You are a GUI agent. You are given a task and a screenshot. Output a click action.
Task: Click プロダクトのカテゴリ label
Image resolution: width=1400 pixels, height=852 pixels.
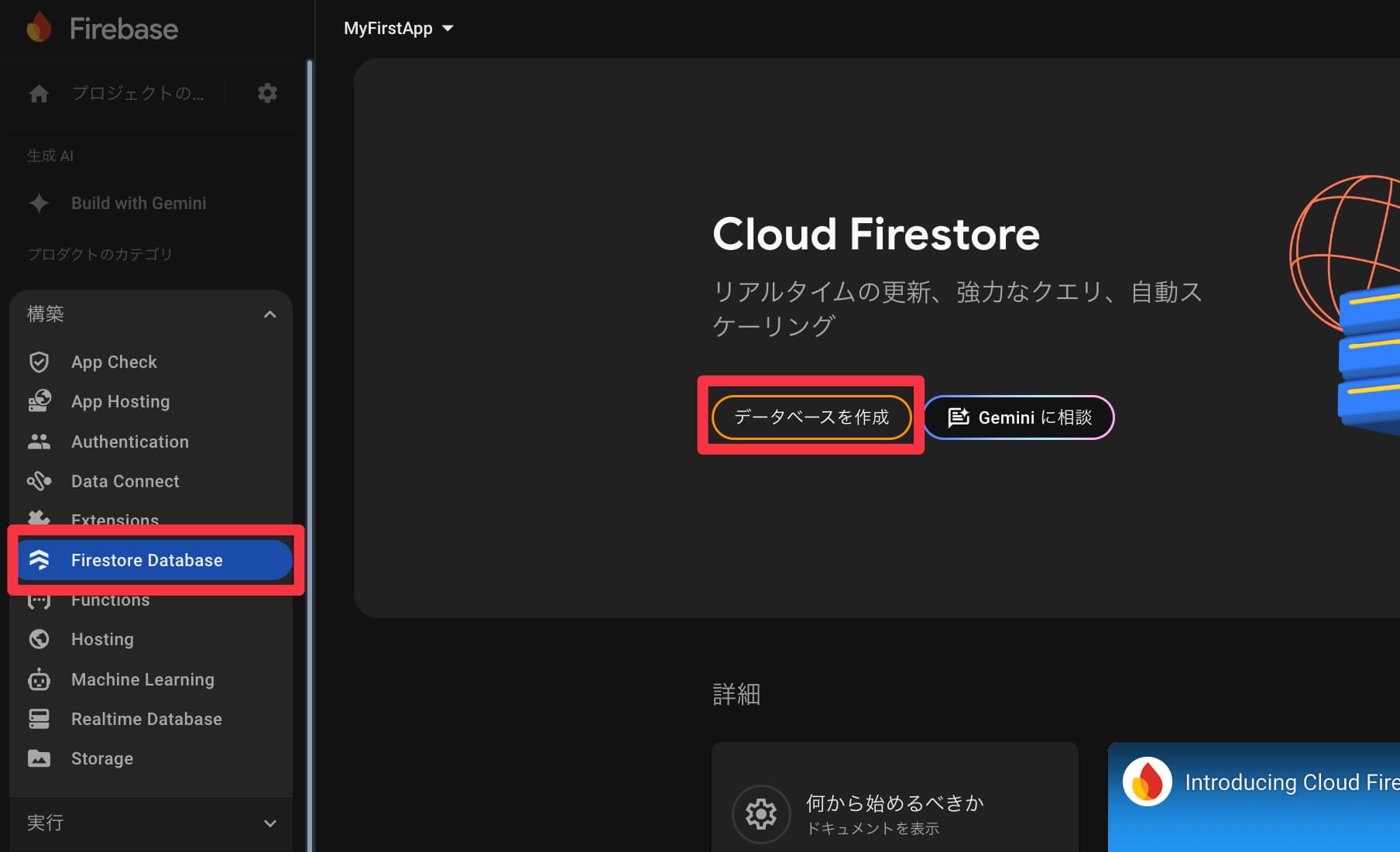tap(100, 254)
